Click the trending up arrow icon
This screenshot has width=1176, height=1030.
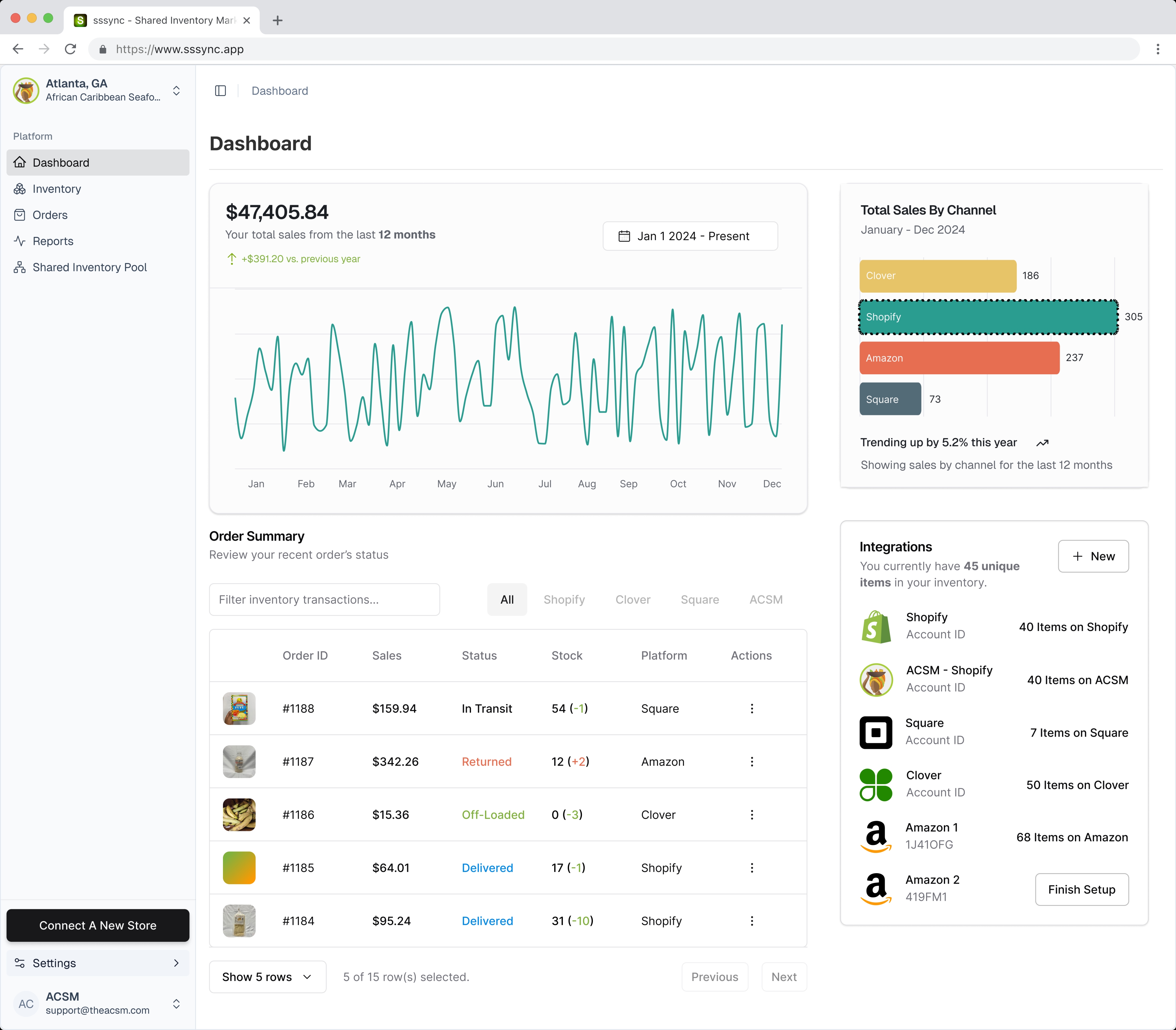click(x=1042, y=443)
